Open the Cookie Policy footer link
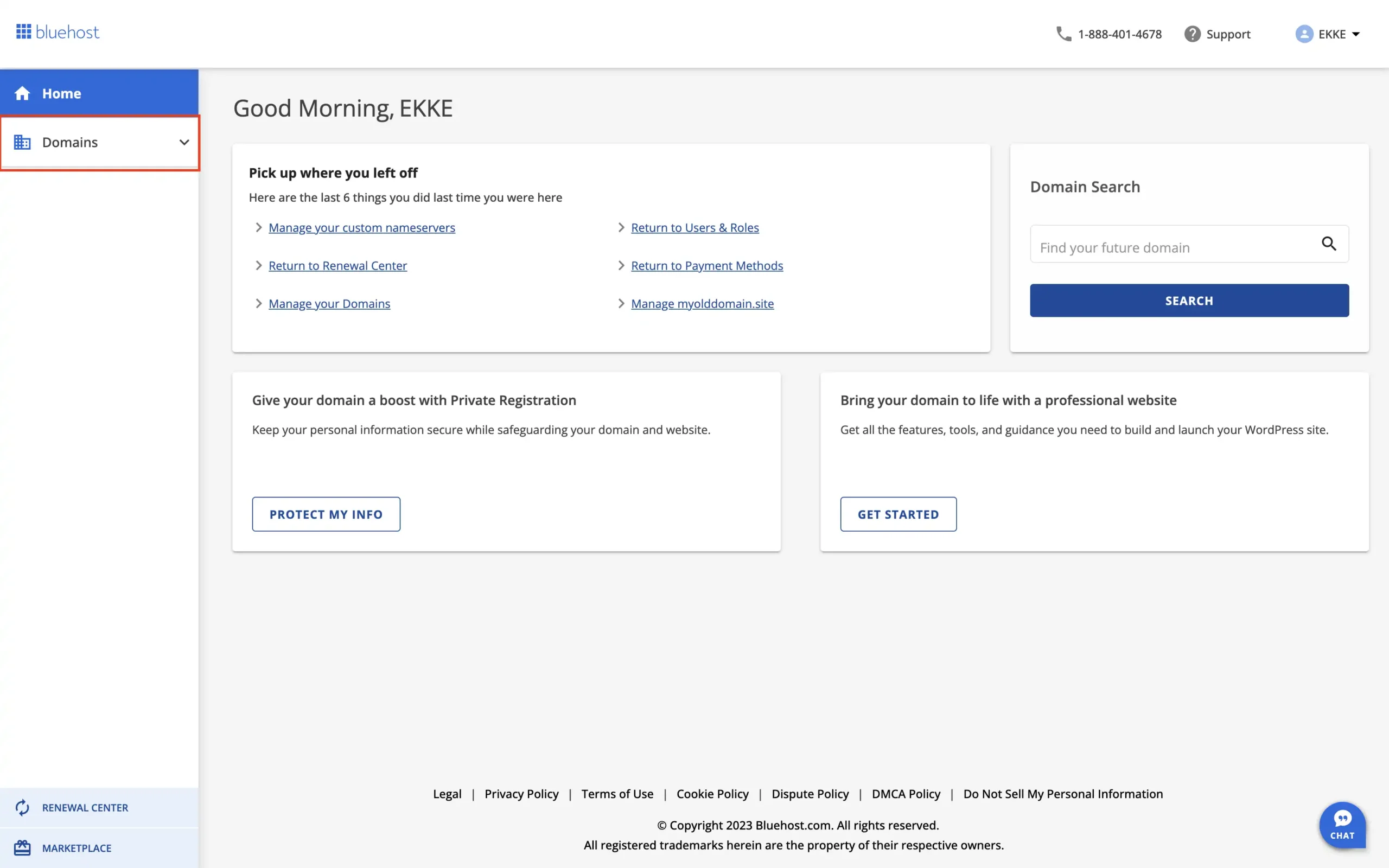1389x868 pixels. [x=712, y=794]
